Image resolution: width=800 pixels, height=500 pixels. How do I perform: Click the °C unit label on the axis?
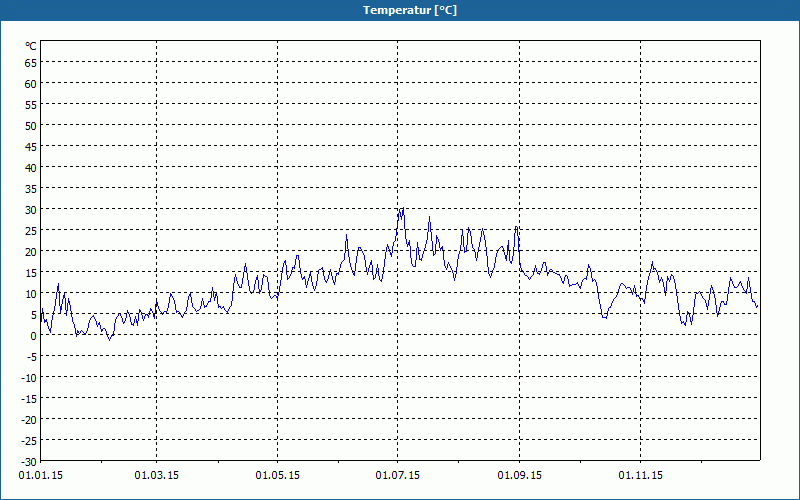(31, 46)
